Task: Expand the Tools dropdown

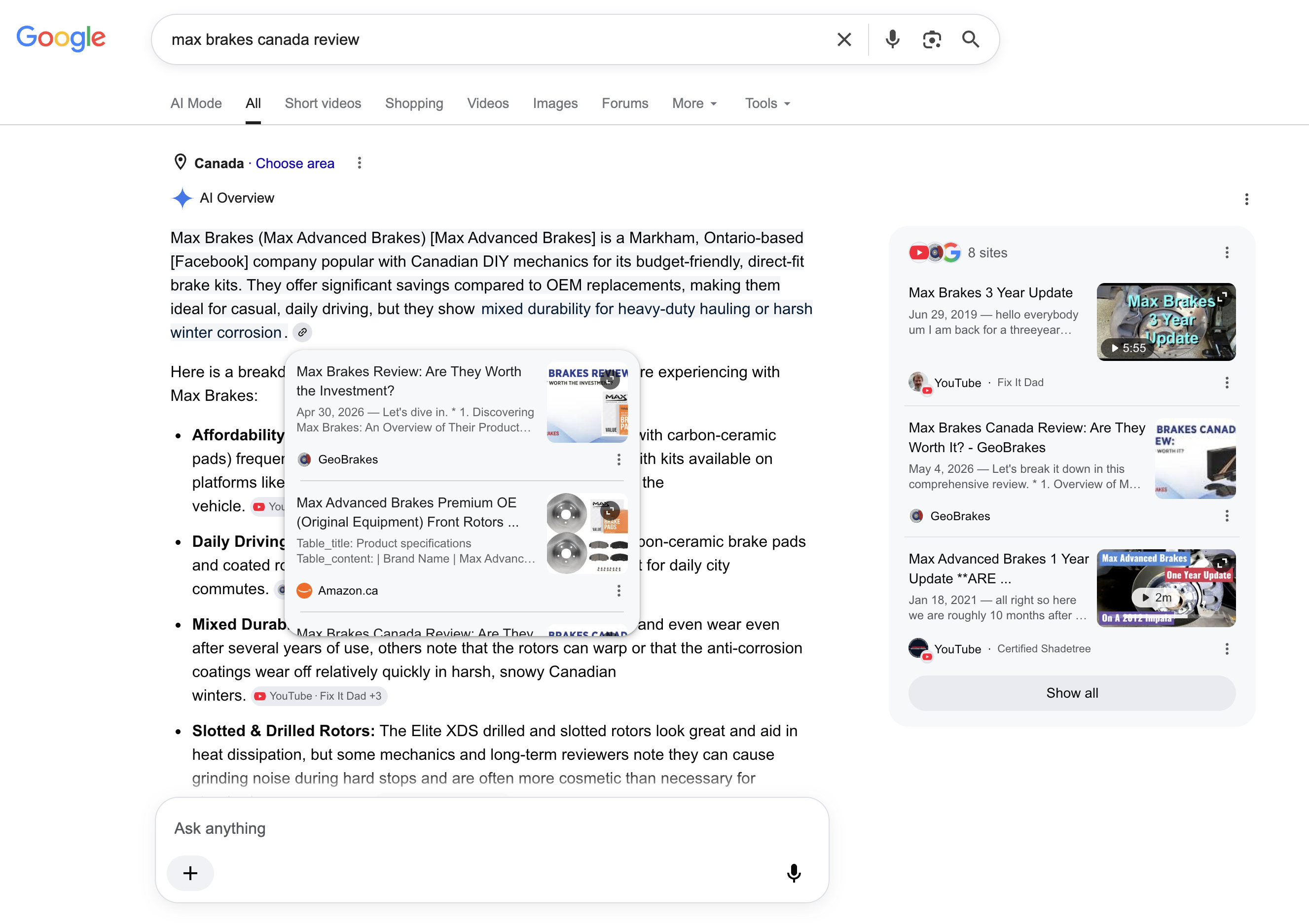Action: (767, 103)
